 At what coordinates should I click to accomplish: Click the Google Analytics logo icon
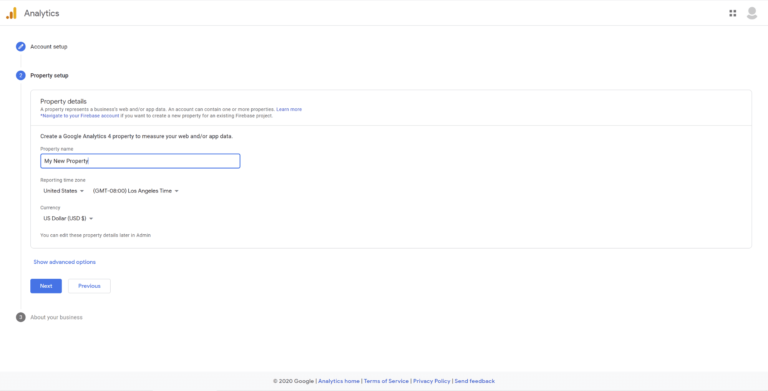[x=11, y=13]
